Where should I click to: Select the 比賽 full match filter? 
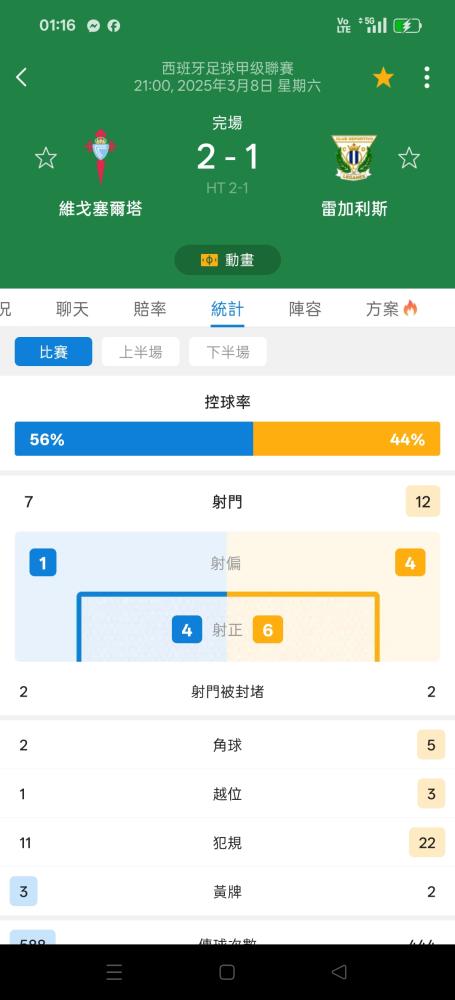point(54,351)
